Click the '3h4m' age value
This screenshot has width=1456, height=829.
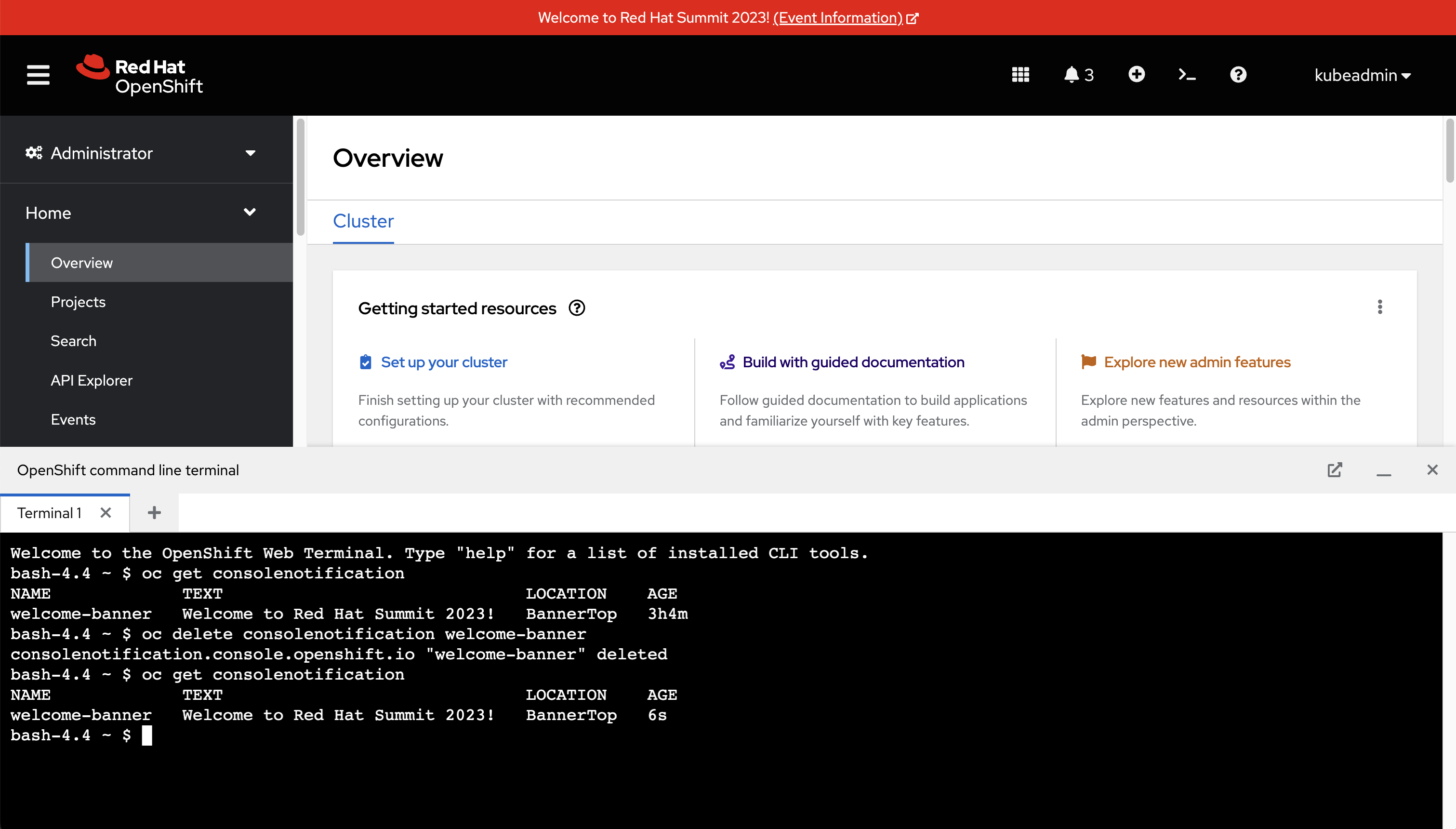coord(668,614)
